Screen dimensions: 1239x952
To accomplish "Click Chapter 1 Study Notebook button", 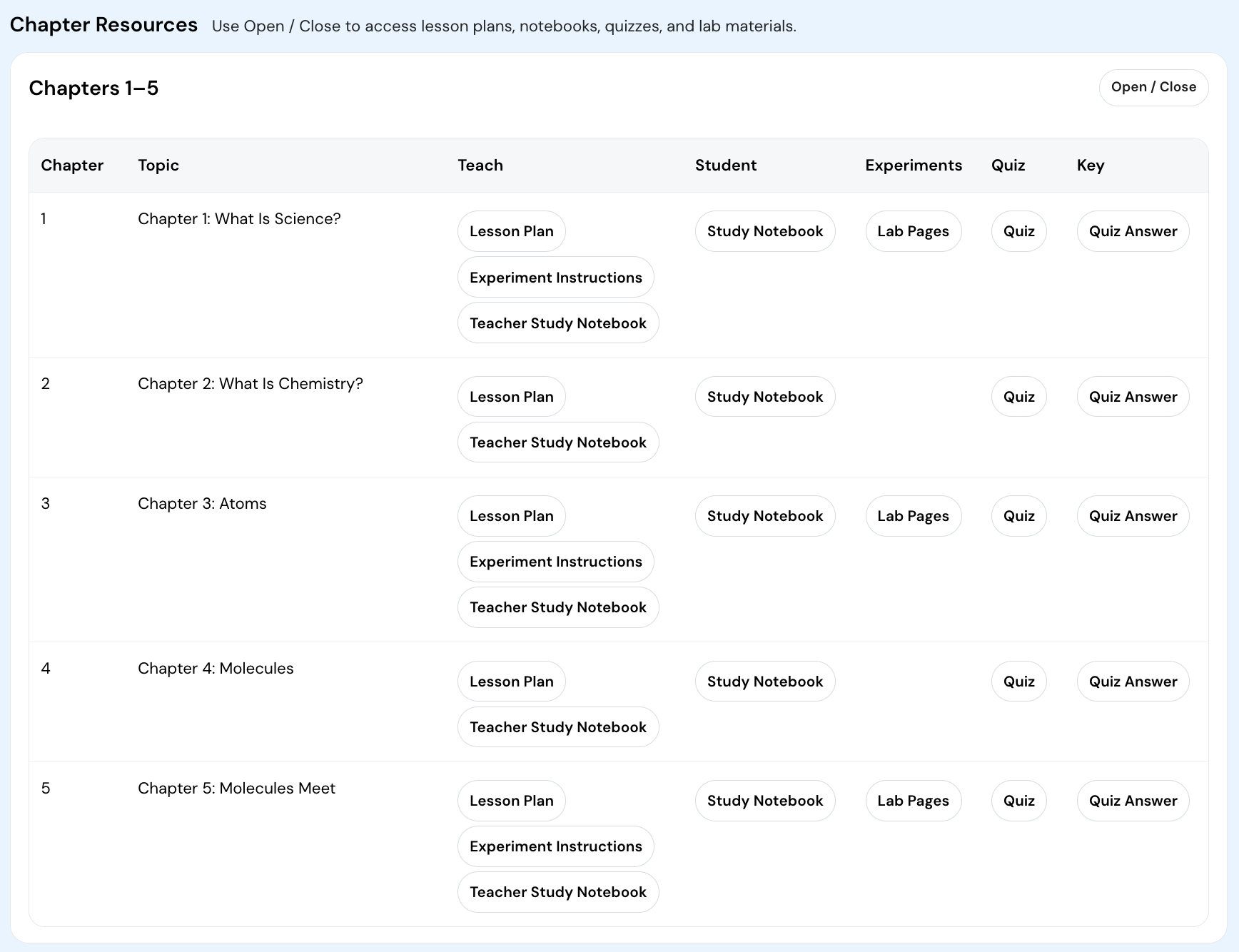I will click(764, 231).
